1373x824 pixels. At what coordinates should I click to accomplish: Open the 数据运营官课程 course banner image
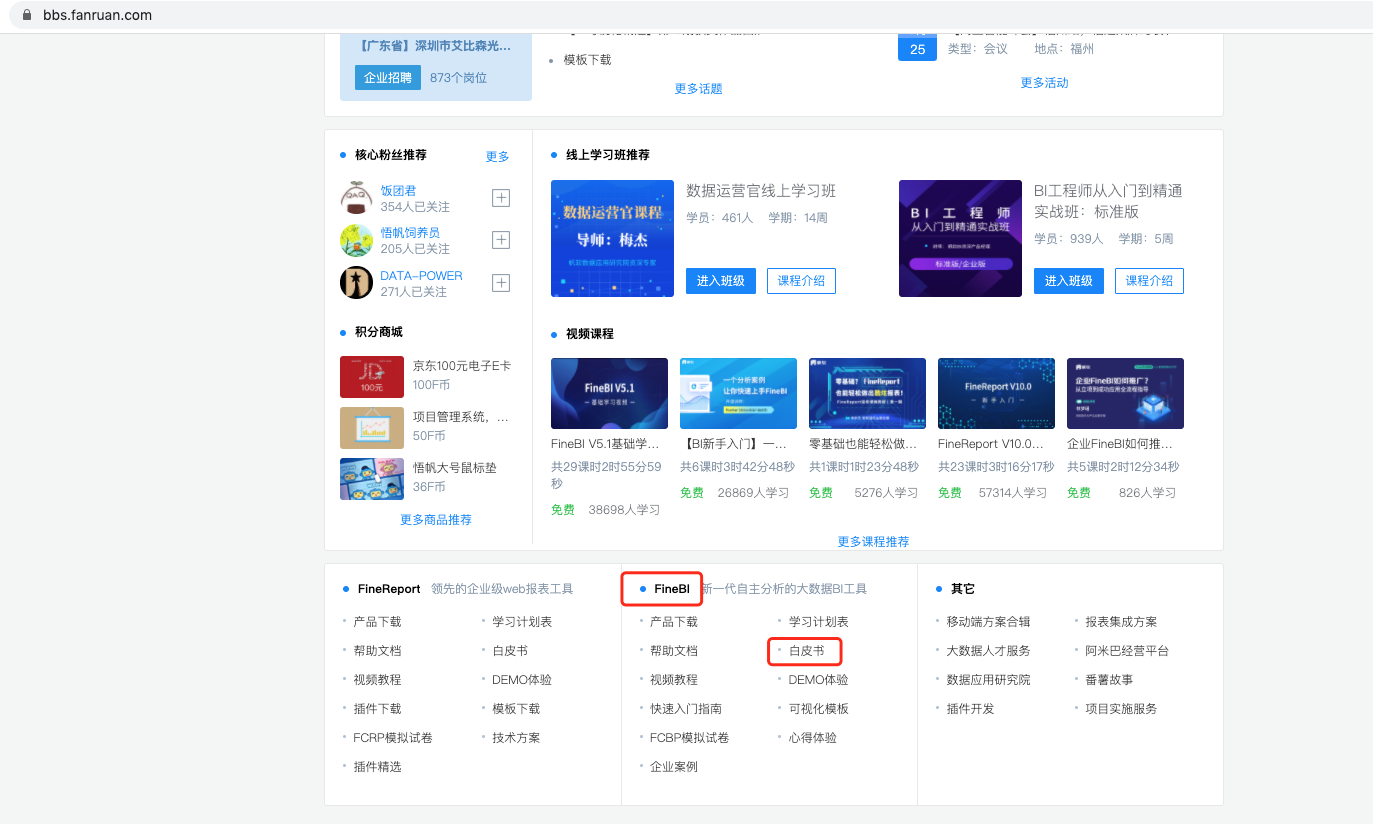pyautogui.click(x=612, y=238)
